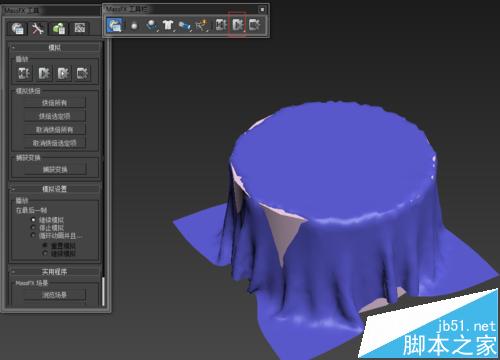500x360 pixels.
Task: Select the lower 继续模拟 sub-option radio
Action: [x=45, y=253]
